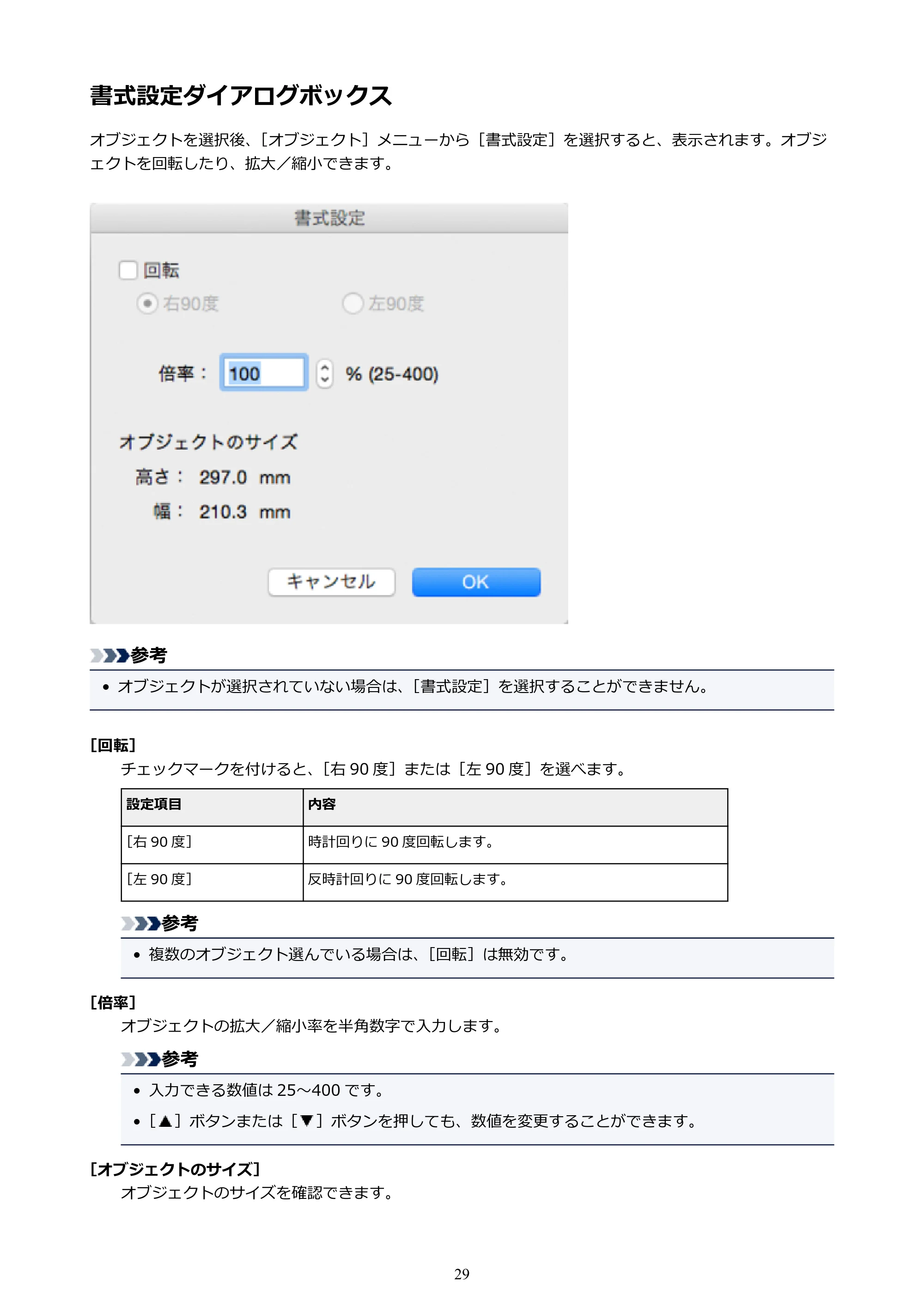Click the 倍率 input field showing 100
This screenshot has width=924, height=1307.
point(264,373)
